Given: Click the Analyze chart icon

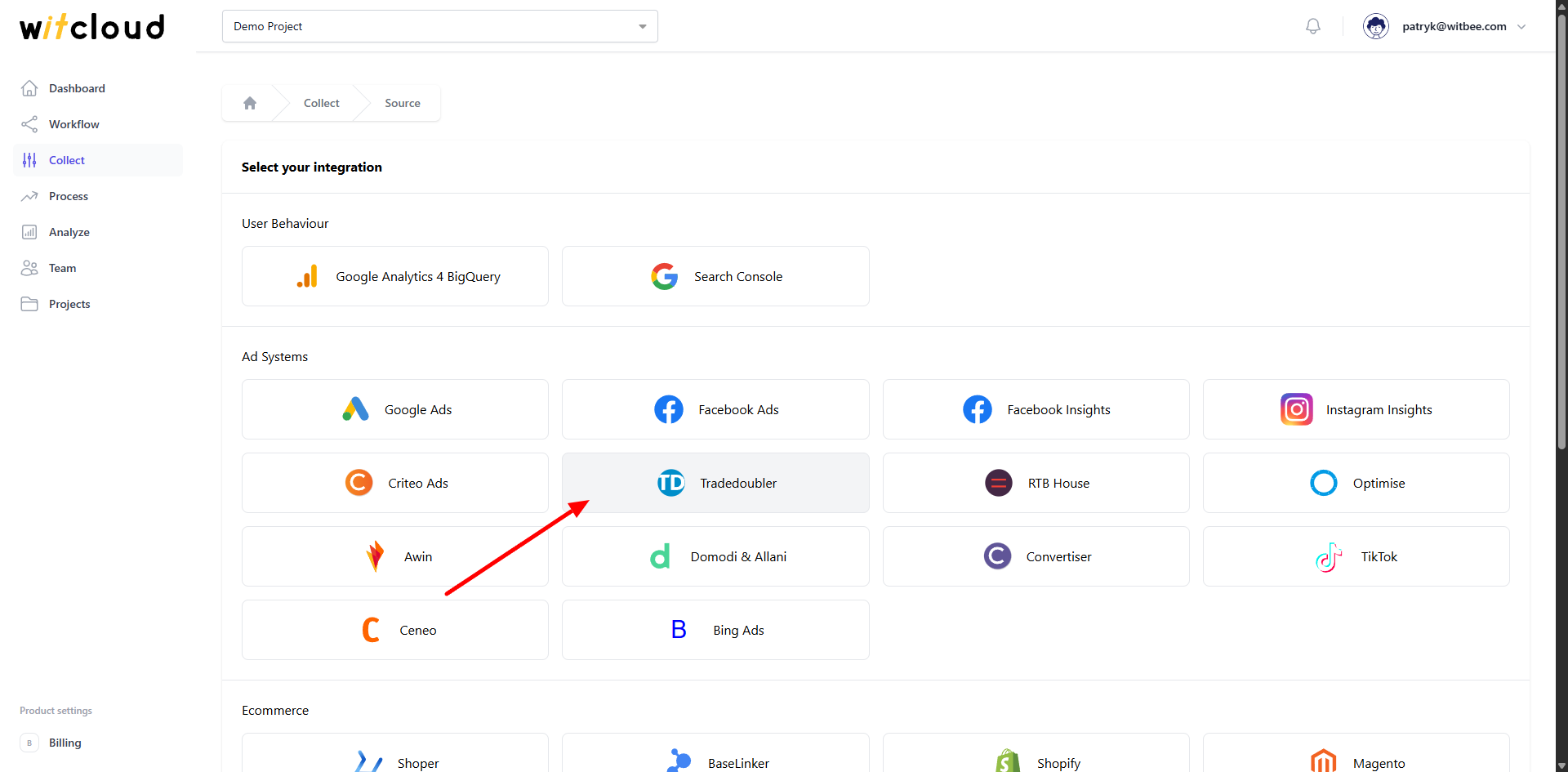Looking at the screenshot, I should [29, 232].
